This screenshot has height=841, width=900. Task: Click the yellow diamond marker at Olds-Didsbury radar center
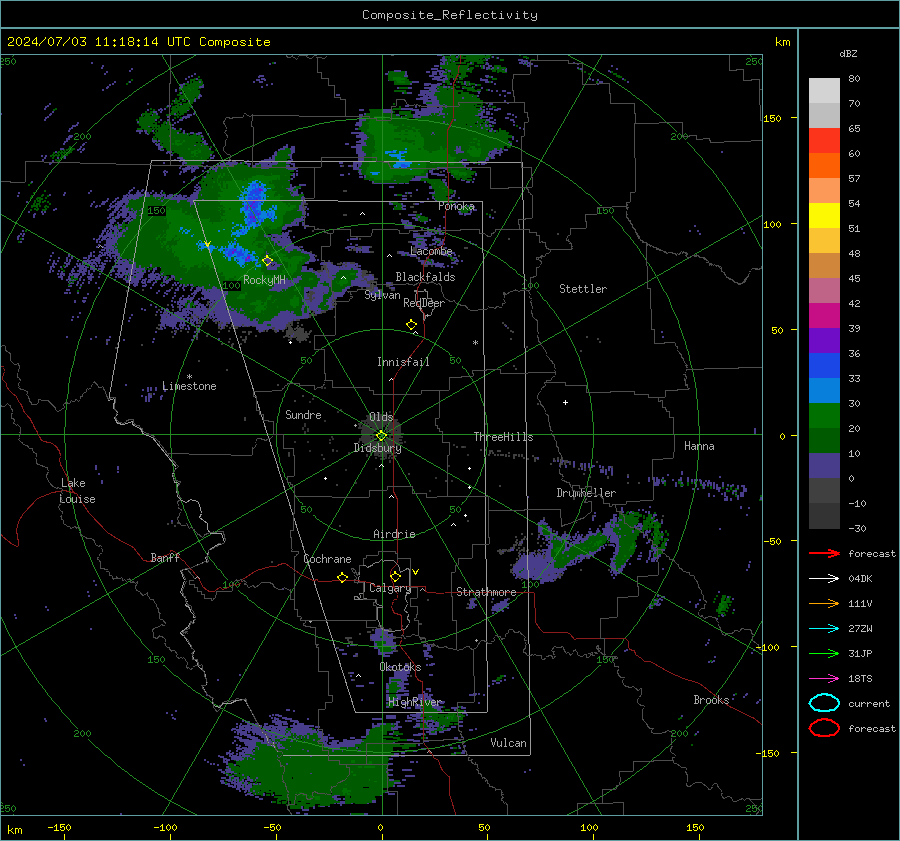(x=381, y=436)
